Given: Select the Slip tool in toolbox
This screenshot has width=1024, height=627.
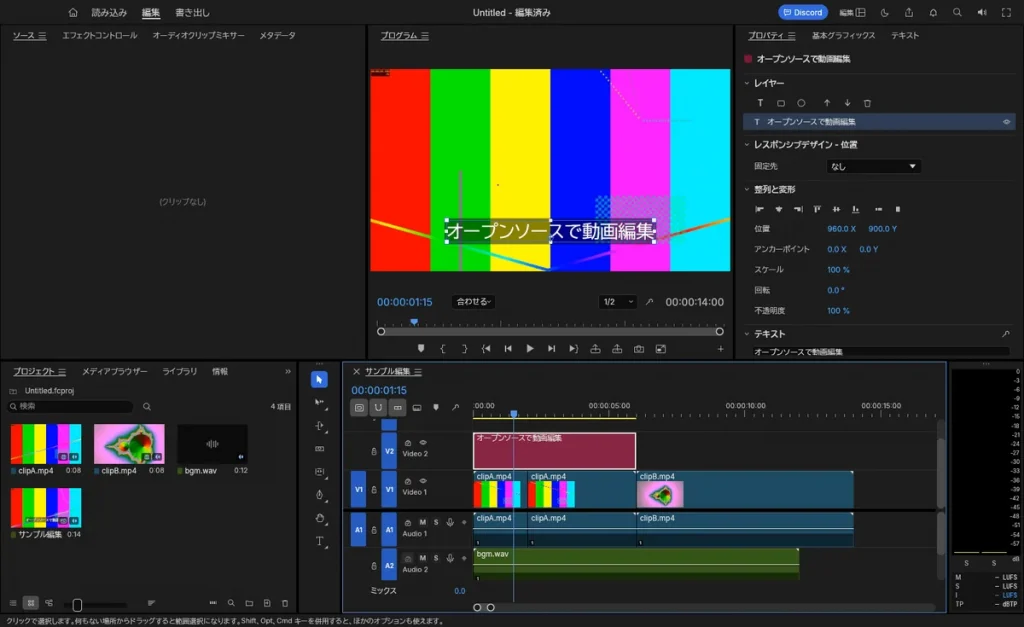Looking at the screenshot, I should point(319,472).
